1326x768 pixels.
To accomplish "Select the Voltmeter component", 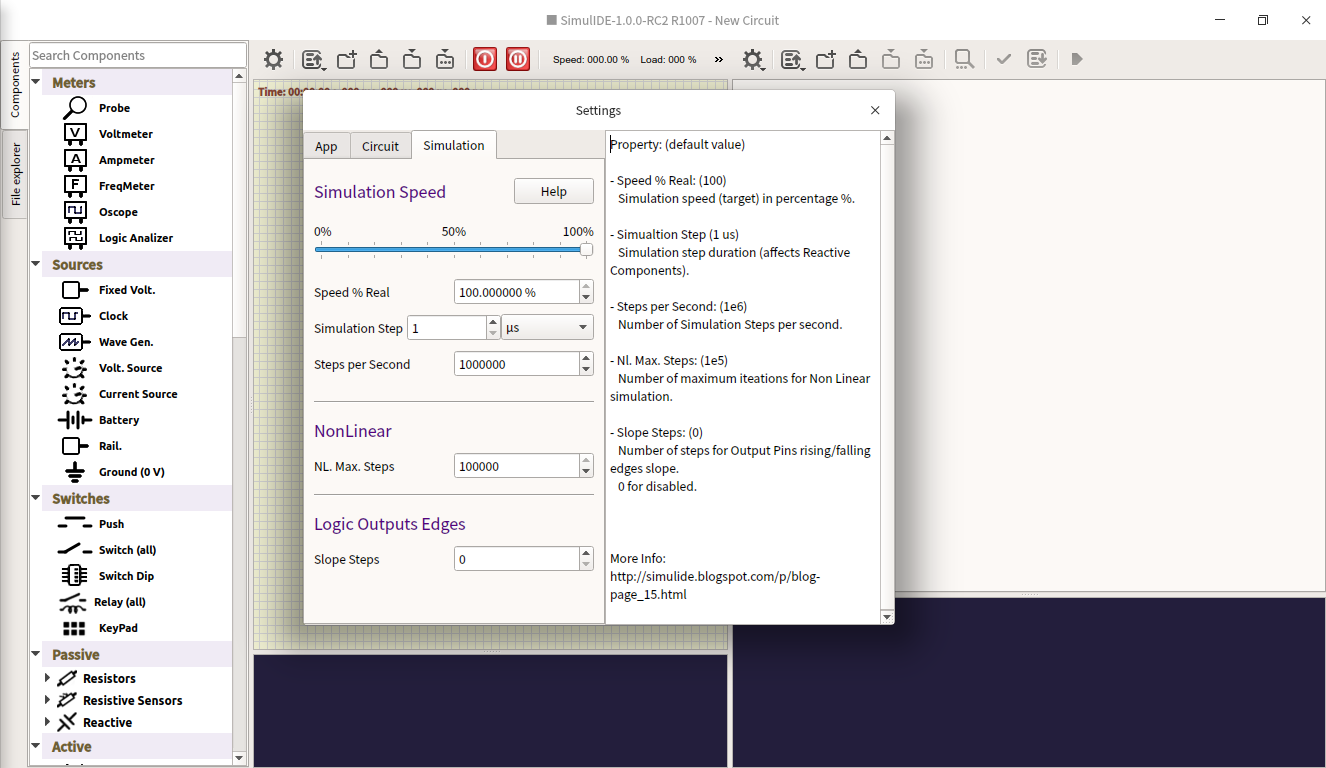I will pyautogui.click(x=125, y=134).
